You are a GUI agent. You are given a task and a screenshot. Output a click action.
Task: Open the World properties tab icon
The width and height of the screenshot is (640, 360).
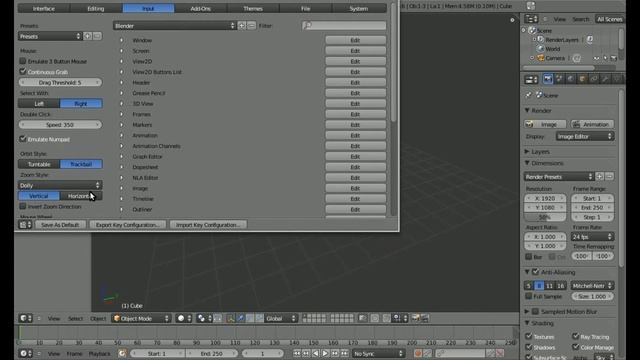point(571,79)
